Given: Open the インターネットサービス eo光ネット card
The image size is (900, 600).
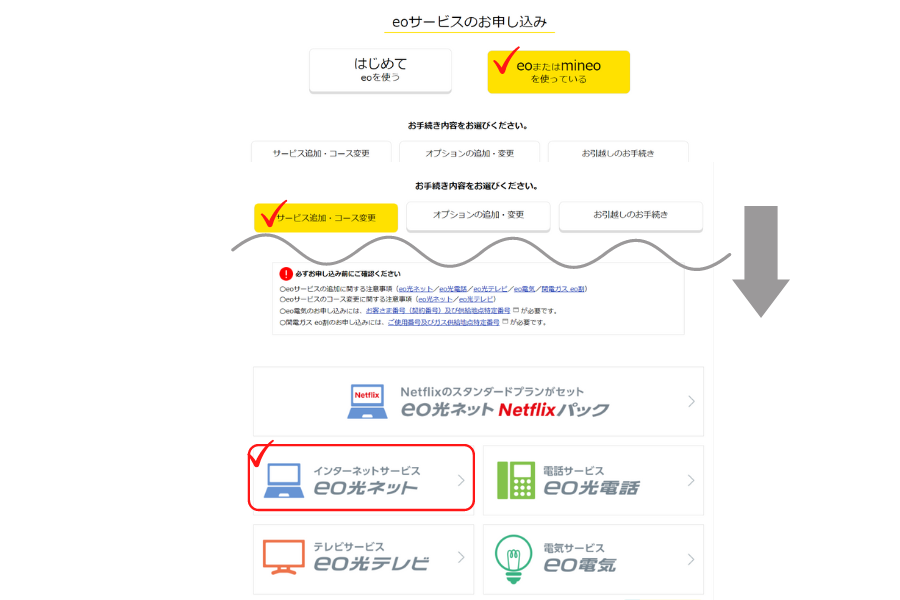Looking at the screenshot, I should click(x=362, y=478).
